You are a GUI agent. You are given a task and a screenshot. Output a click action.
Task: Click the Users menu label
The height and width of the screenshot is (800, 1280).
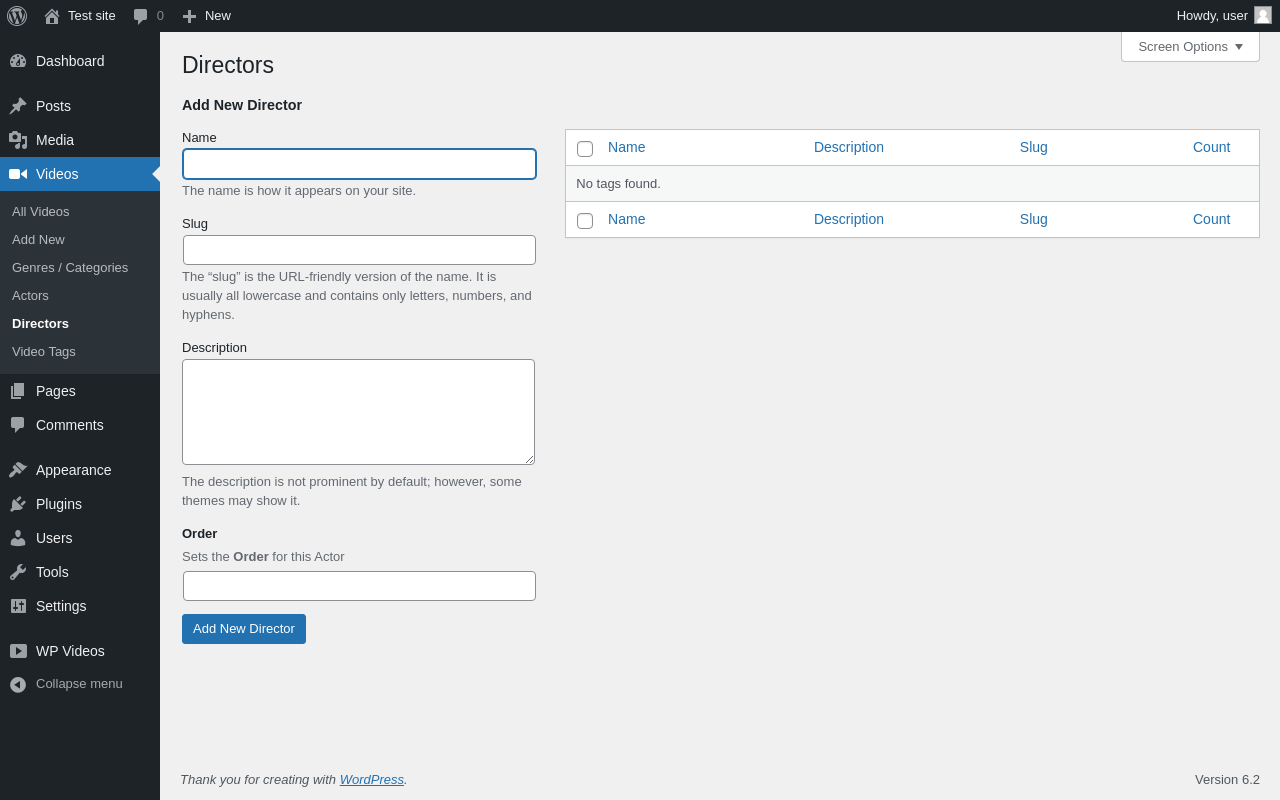[x=54, y=538]
